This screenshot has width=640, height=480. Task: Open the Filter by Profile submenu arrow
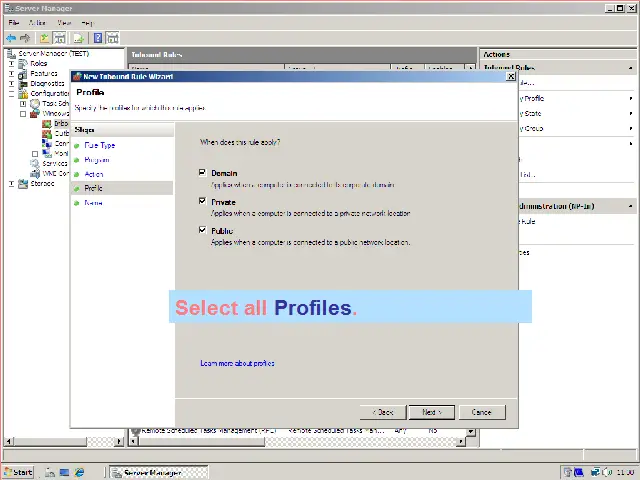click(631, 98)
